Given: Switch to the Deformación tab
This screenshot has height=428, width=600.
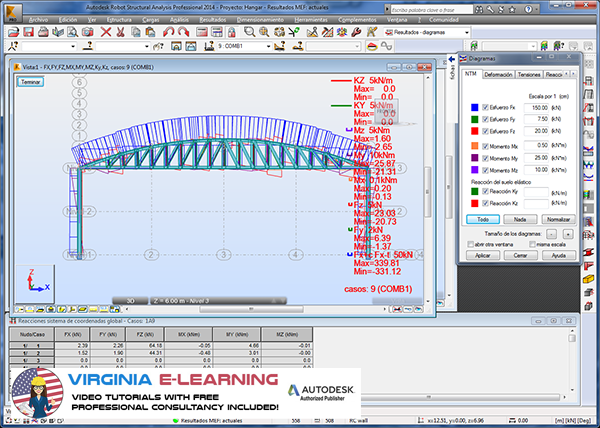Looking at the screenshot, I should pos(498,75).
